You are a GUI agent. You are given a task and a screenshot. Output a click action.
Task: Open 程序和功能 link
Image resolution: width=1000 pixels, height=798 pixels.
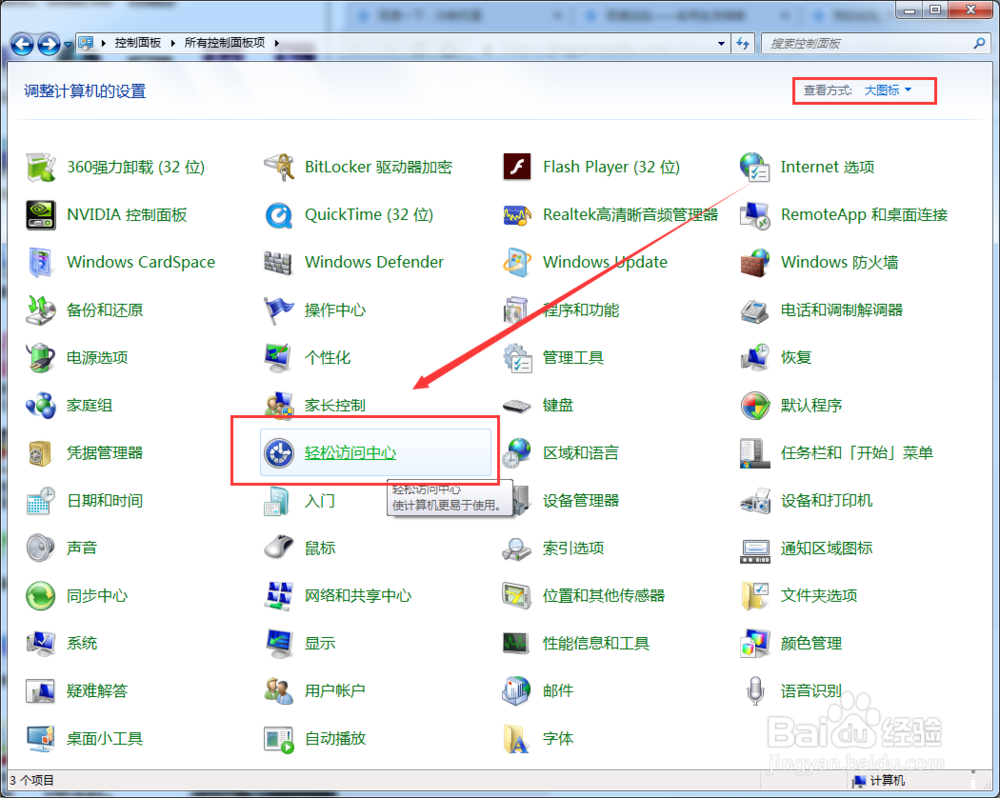[x=581, y=310]
